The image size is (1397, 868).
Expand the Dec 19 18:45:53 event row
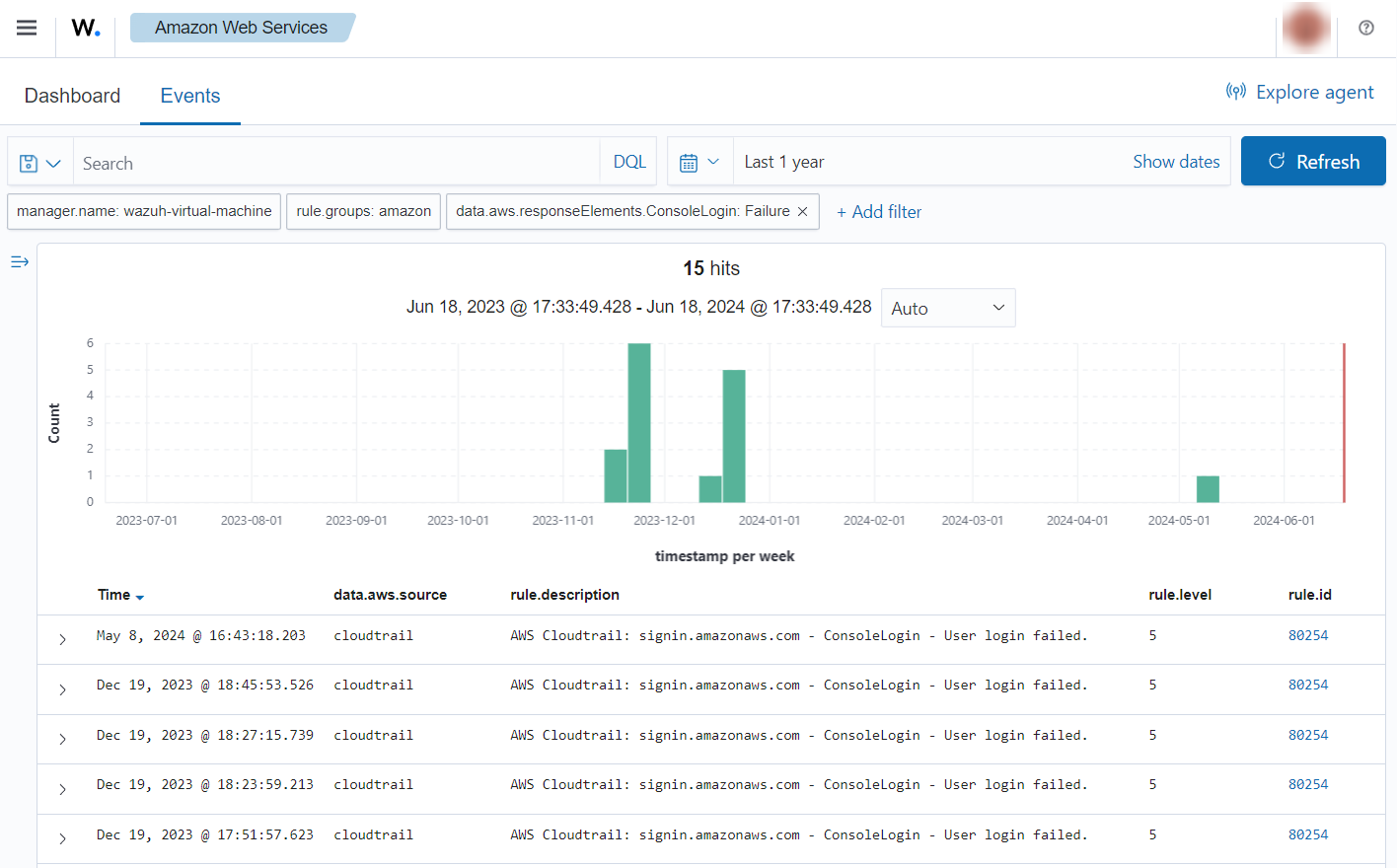click(x=62, y=689)
